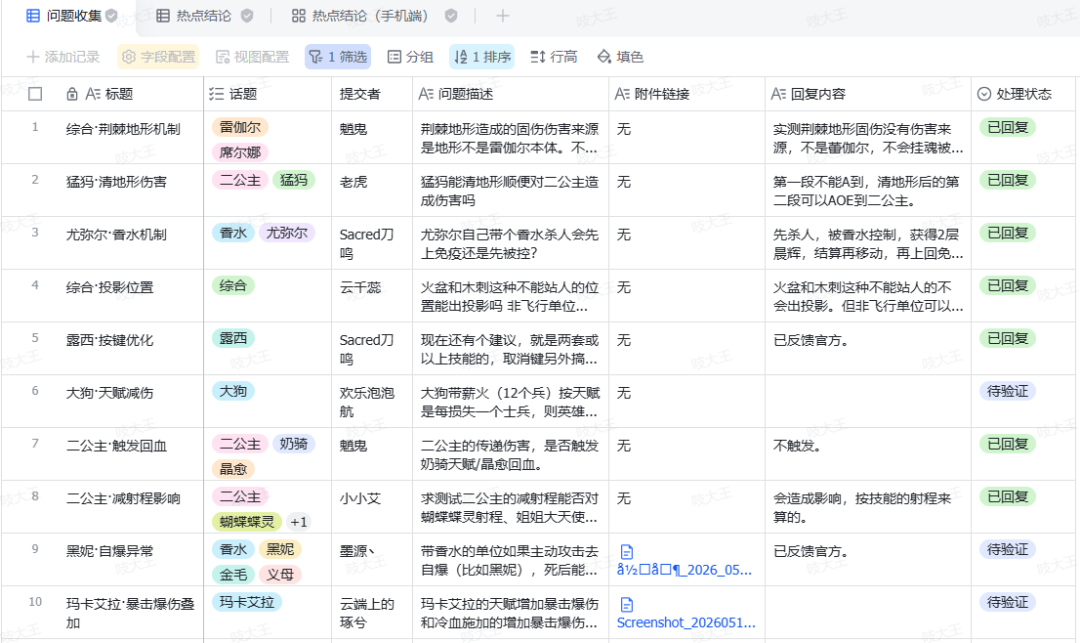Click the 雷伽尔 topic tag
This screenshot has height=643, width=1080.
tap(240, 127)
